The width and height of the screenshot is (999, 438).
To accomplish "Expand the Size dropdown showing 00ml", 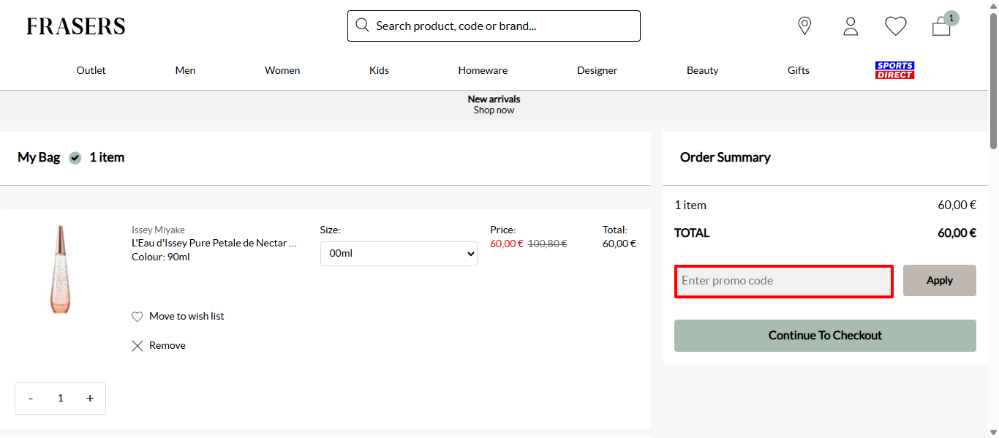I will pyautogui.click(x=399, y=253).
